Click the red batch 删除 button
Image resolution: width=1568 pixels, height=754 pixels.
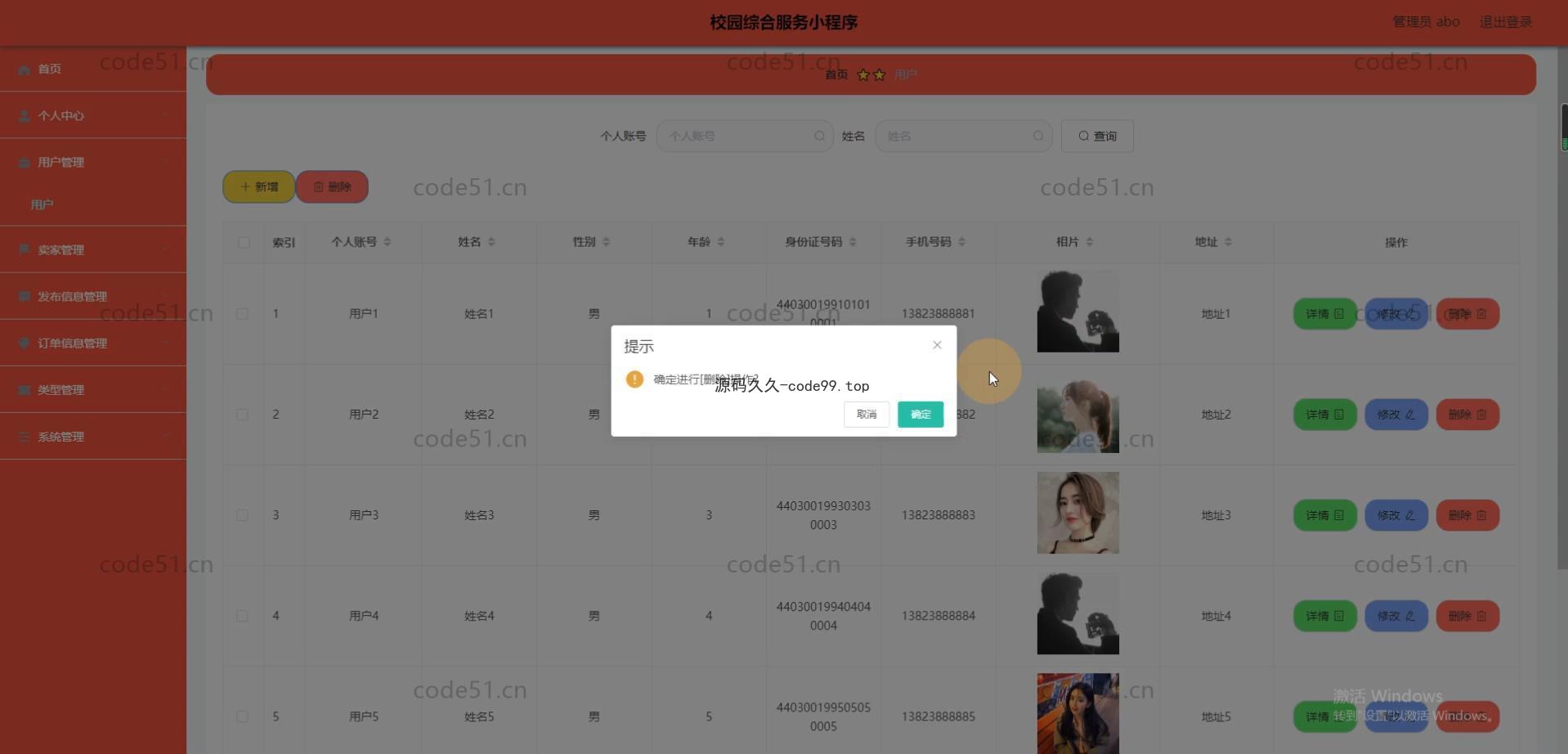(332, 186)
